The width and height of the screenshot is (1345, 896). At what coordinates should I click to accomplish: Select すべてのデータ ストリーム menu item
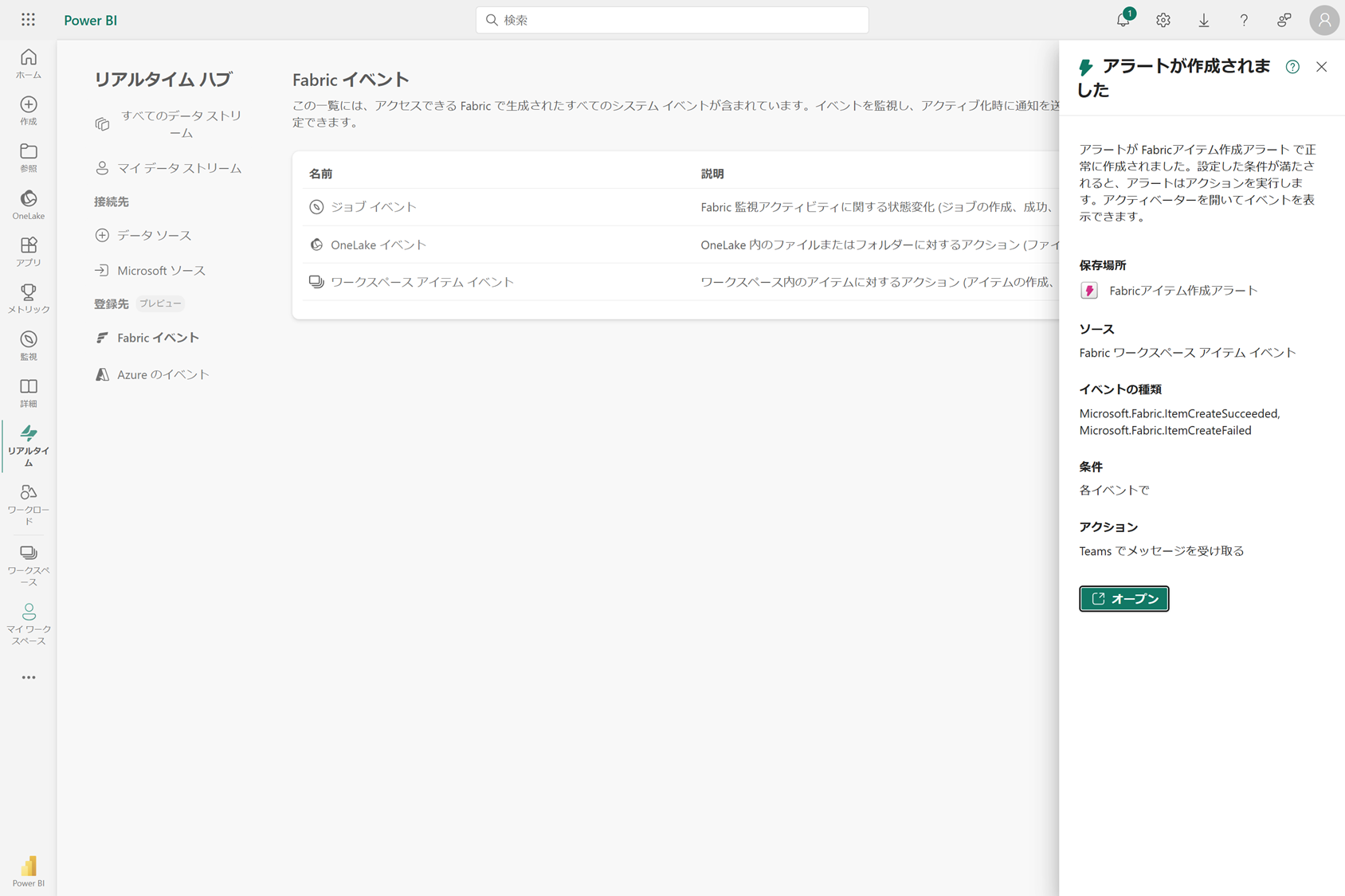coord(169,124)
